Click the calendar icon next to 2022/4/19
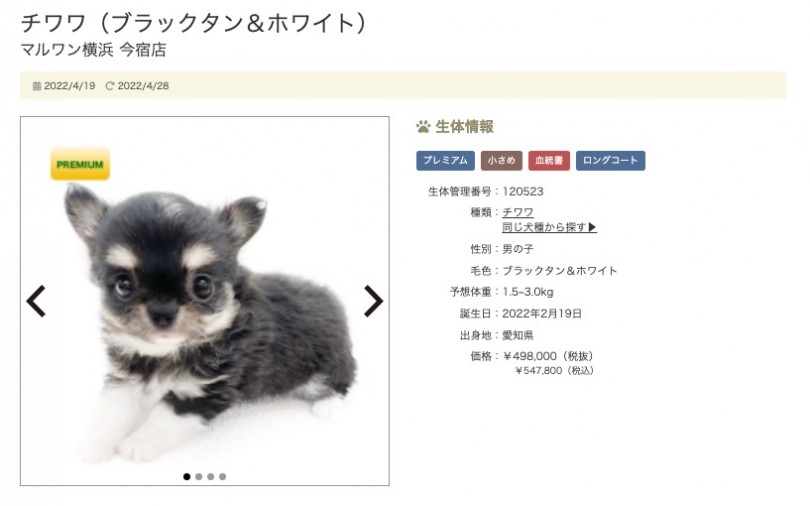Image resolution: width=810 pixels, height=506 pixels. [37, 86]
